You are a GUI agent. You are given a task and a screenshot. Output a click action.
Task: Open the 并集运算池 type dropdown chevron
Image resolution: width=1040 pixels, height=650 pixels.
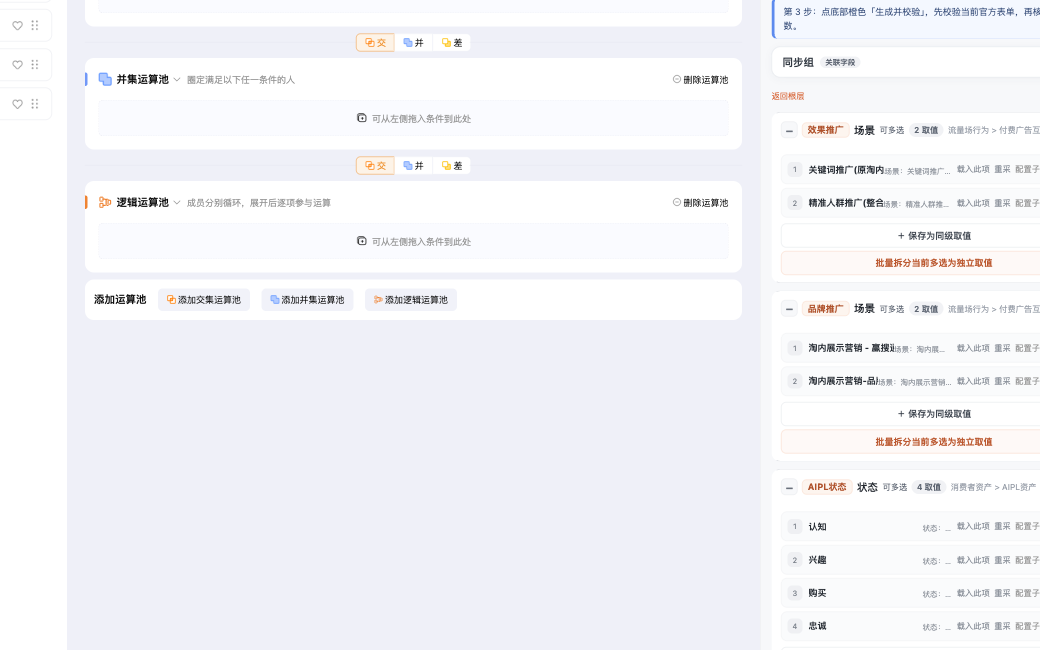177,80
